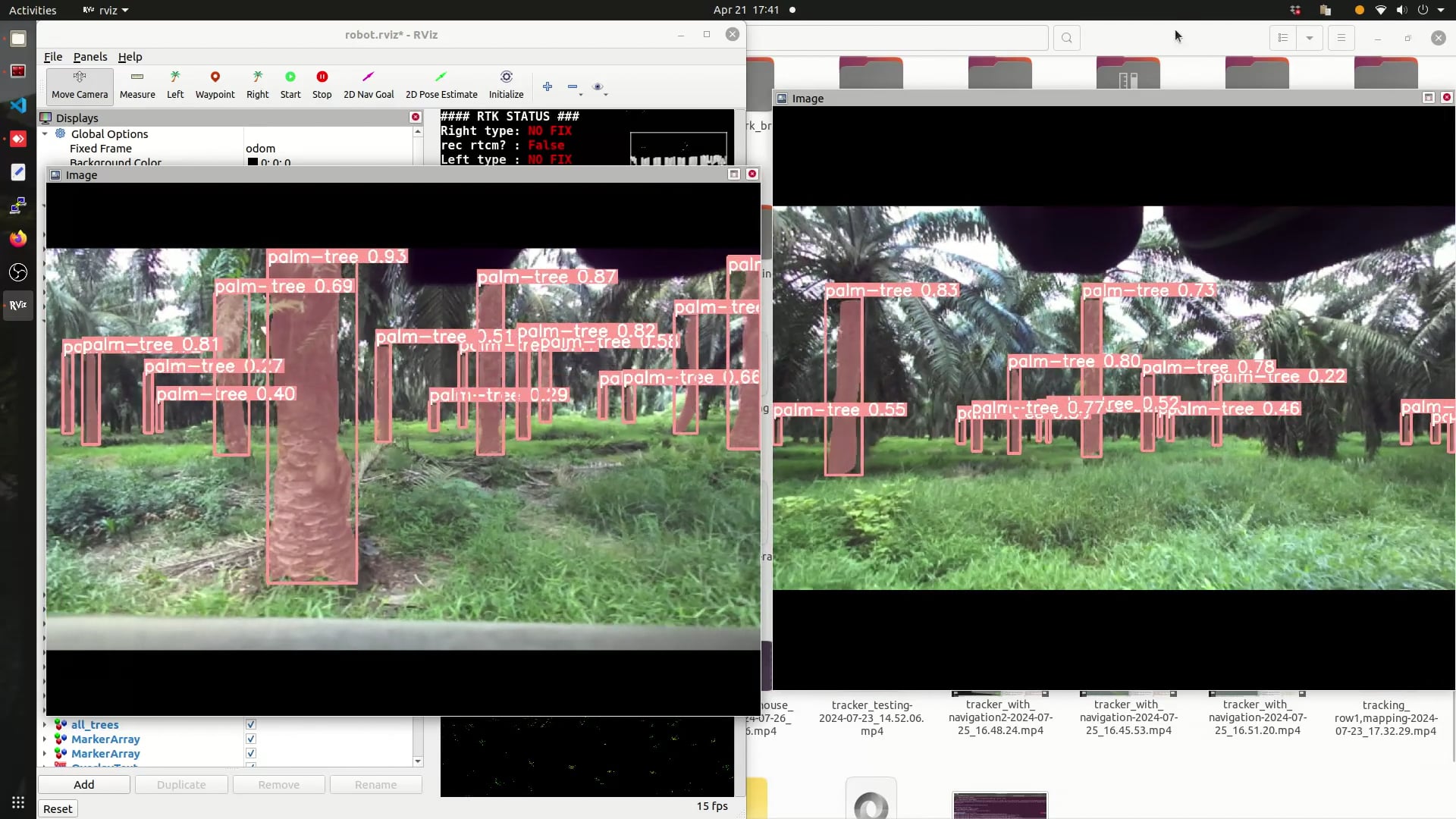Click the Displays panel scroll up arrow

pyautogui.click(x=418, y=132)
